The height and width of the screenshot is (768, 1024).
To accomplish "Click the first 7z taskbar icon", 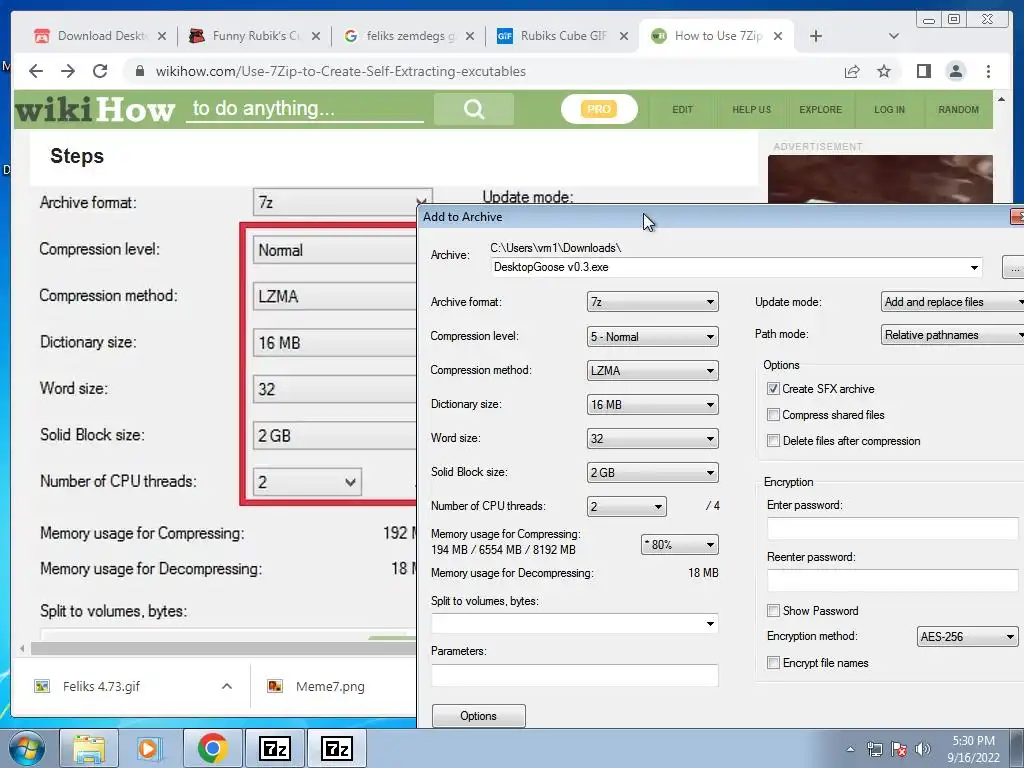I will pos(274,748).
